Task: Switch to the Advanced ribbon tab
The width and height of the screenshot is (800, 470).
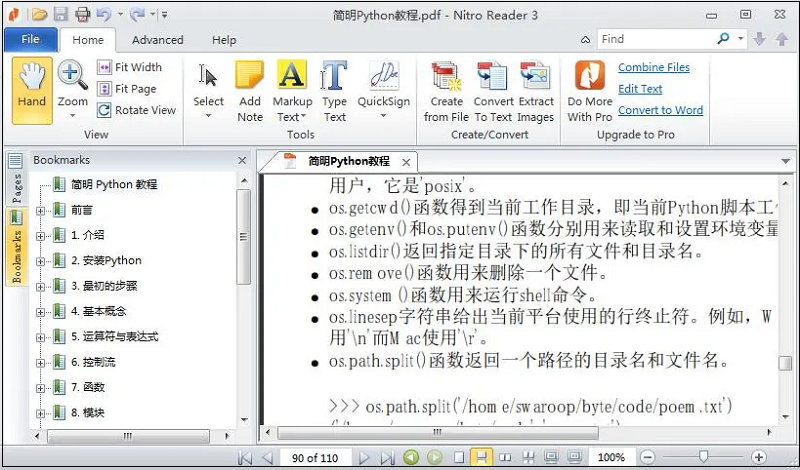Action: [x=157, y=40]
